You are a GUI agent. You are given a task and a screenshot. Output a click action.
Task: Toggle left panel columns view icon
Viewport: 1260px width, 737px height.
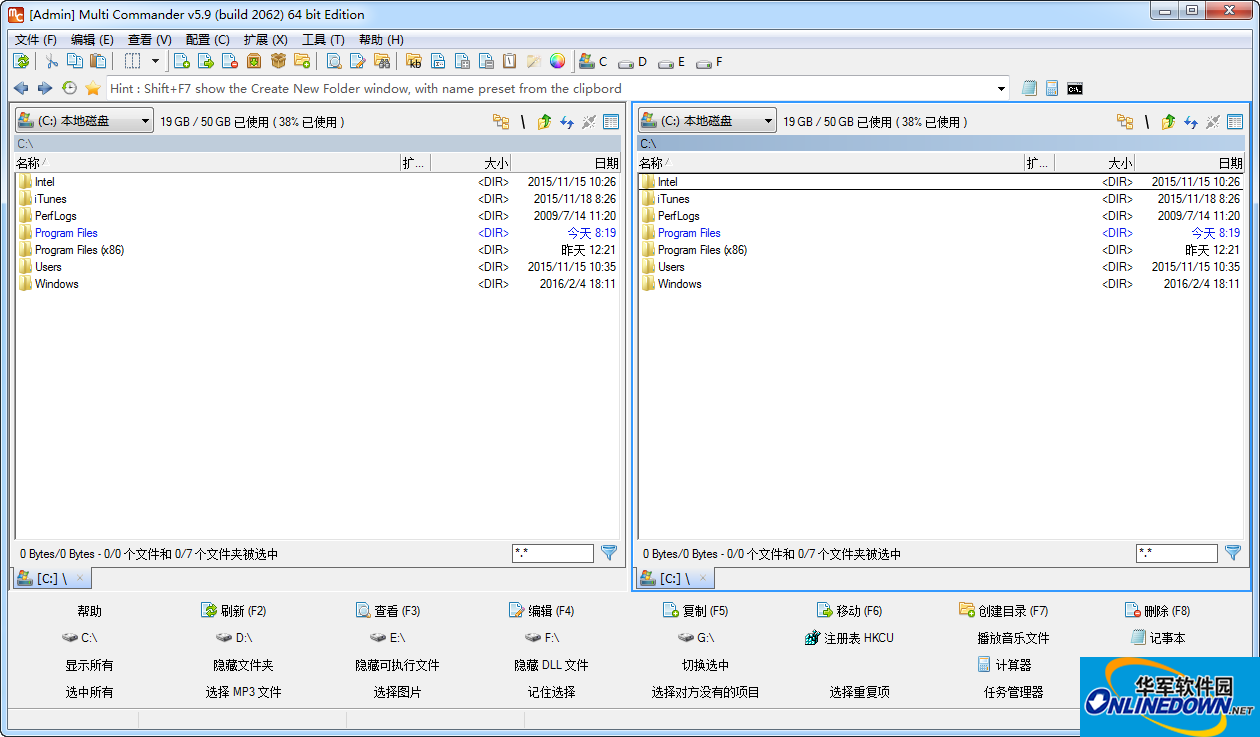coord(611,122)
